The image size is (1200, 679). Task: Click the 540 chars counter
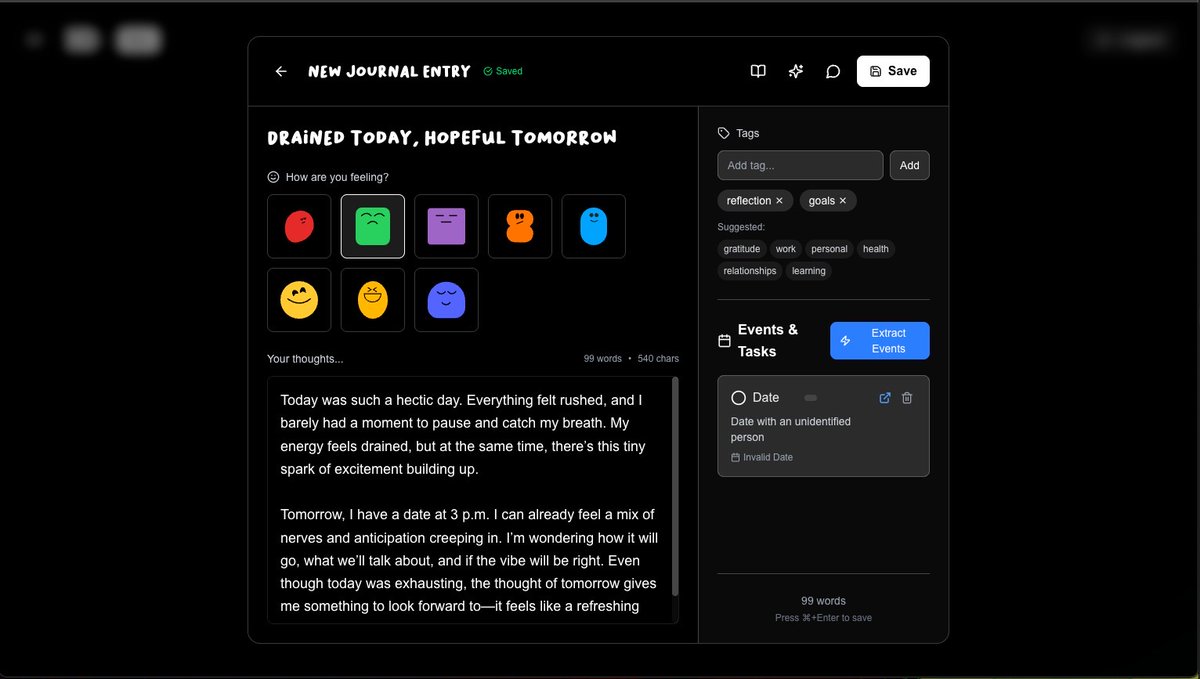[658, 358]
